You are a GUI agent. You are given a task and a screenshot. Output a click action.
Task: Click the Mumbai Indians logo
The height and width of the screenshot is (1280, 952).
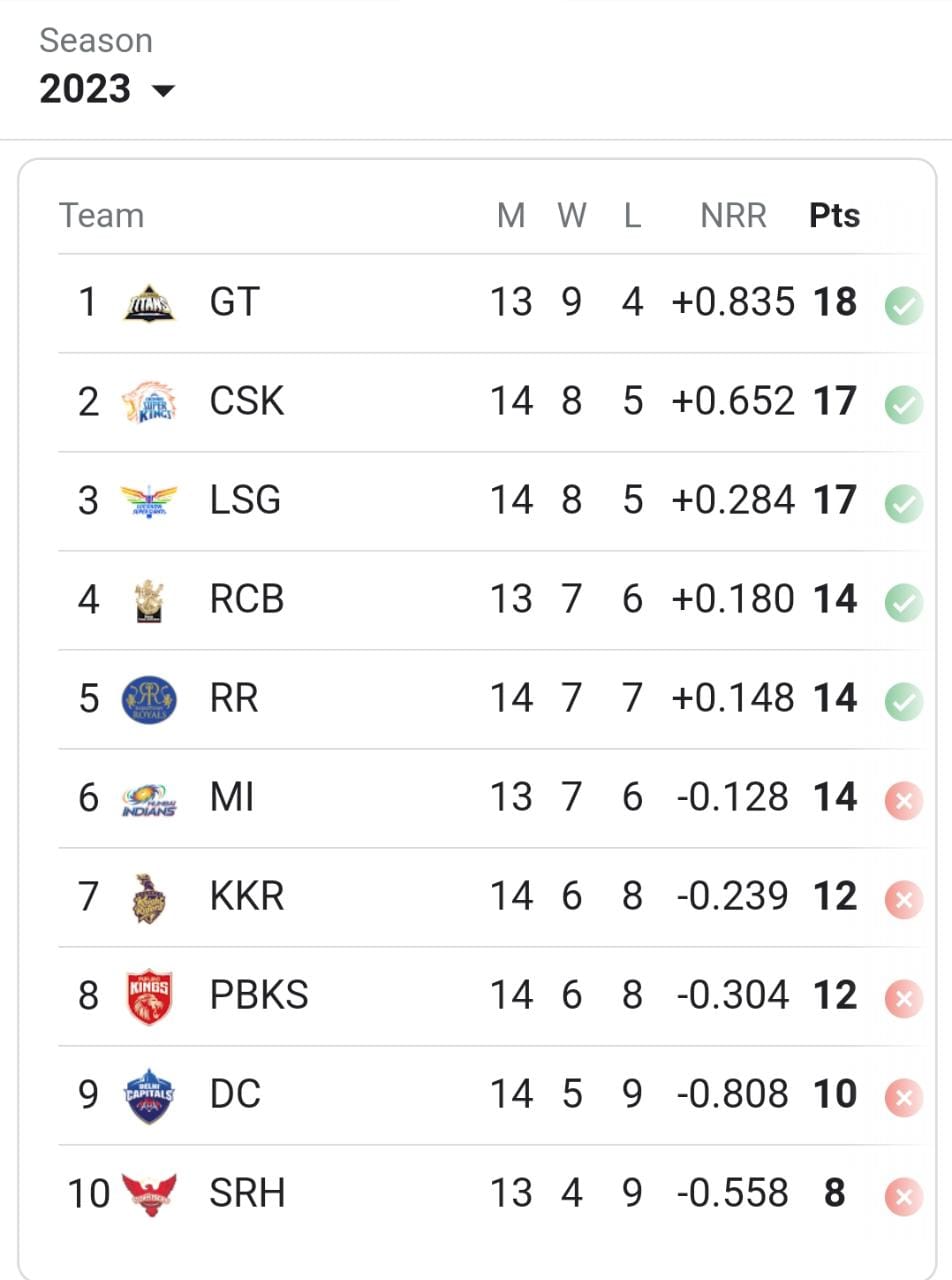pos(149,798)
